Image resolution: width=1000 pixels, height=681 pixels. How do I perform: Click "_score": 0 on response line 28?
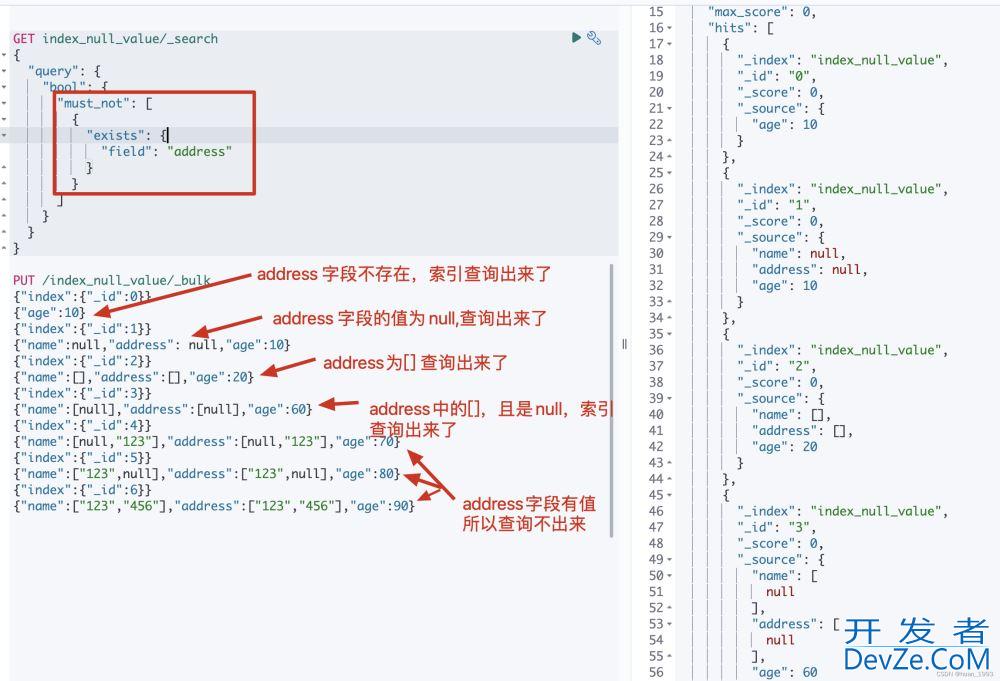click(780, 221)
